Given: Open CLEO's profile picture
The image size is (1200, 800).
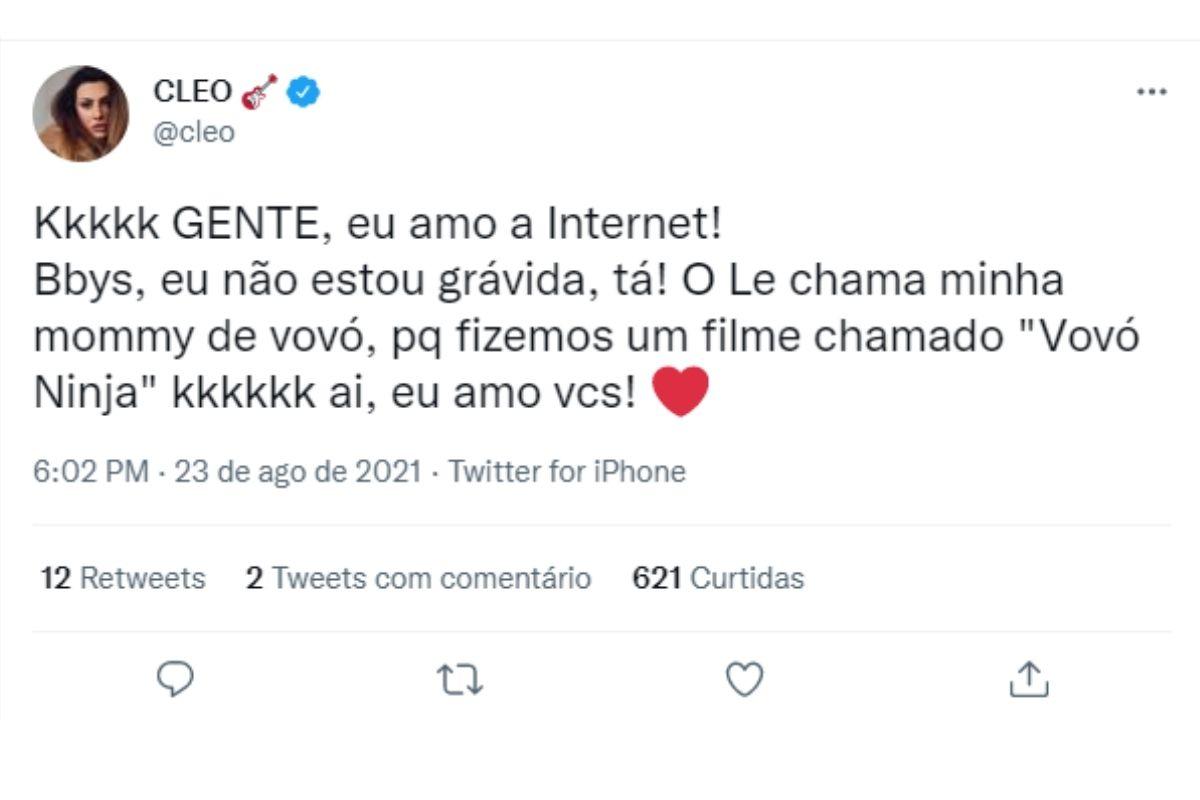Looking at the screenshot, I should 81,113.
